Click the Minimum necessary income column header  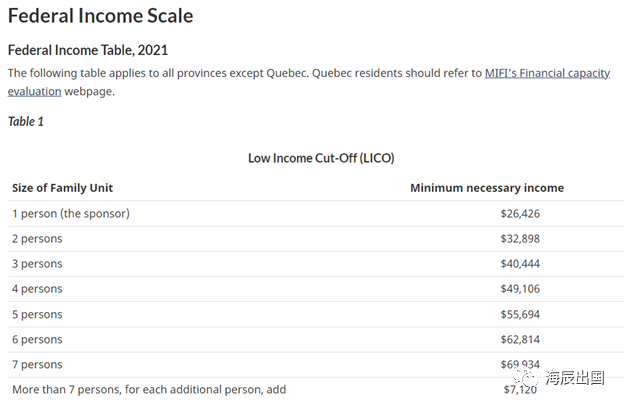(x=487, y=188)
